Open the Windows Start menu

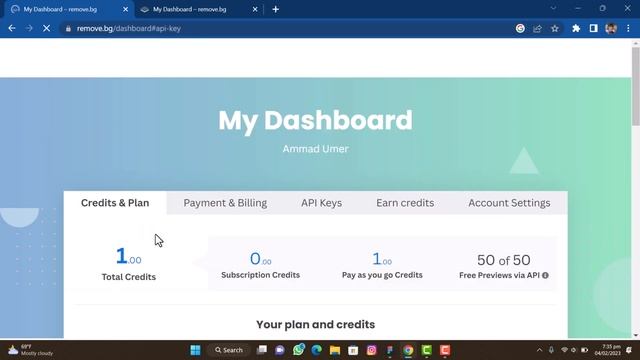click(196, 350)
